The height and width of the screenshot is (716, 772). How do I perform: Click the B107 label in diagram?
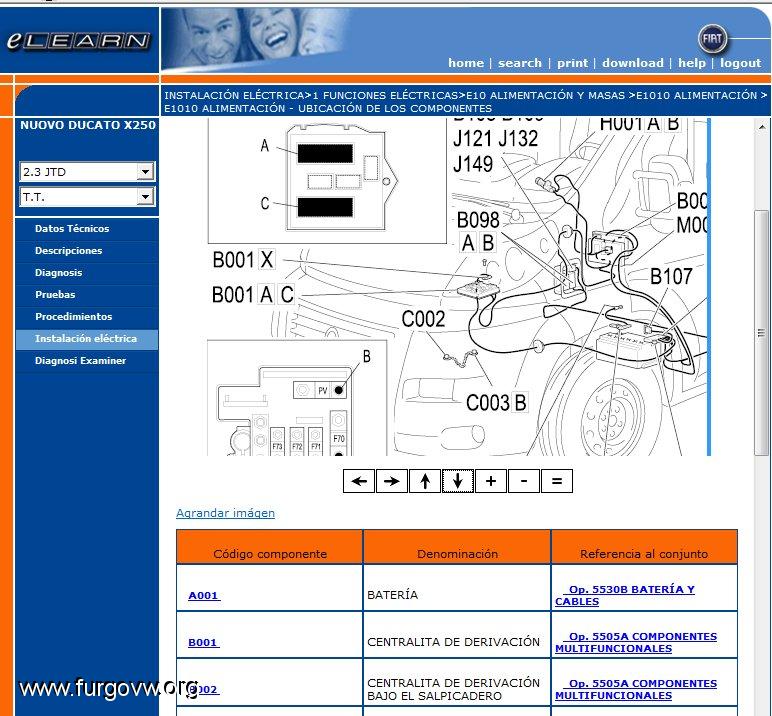(x=671, y=276)
